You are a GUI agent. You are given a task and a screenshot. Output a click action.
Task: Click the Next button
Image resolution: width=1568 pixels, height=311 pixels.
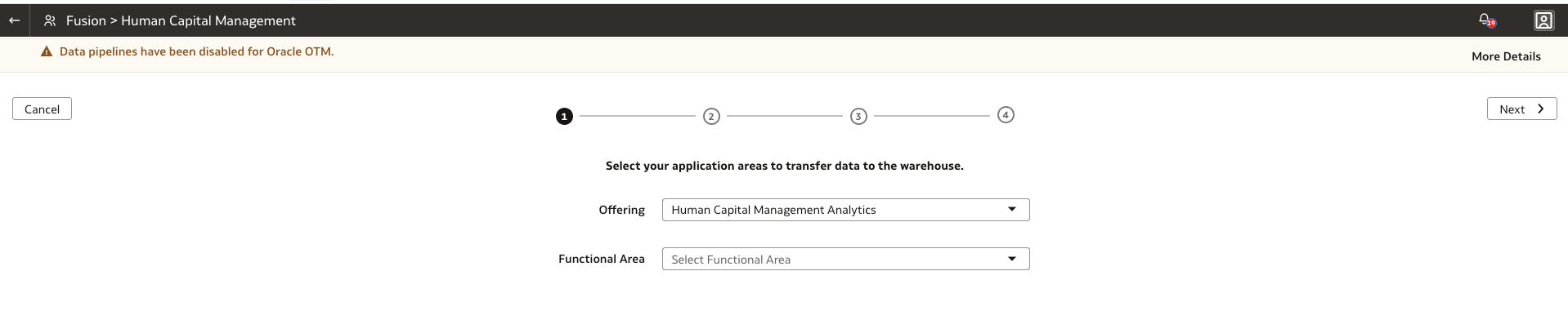[1521, 109]
